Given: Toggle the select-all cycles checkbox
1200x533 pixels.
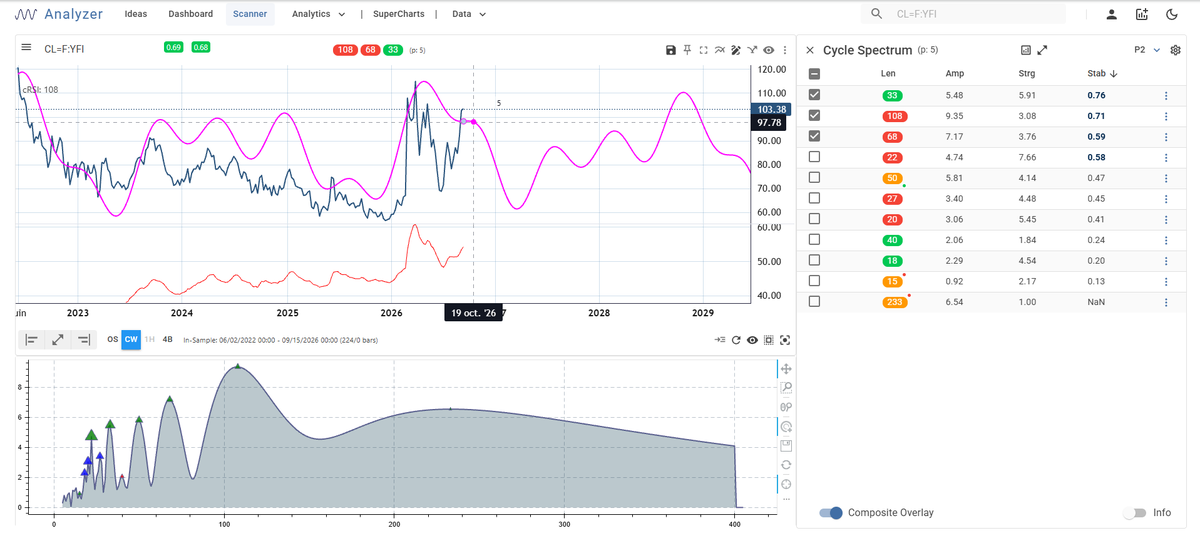Looking at the screenshot, I should pyautogui.click(x=814, y=74).
